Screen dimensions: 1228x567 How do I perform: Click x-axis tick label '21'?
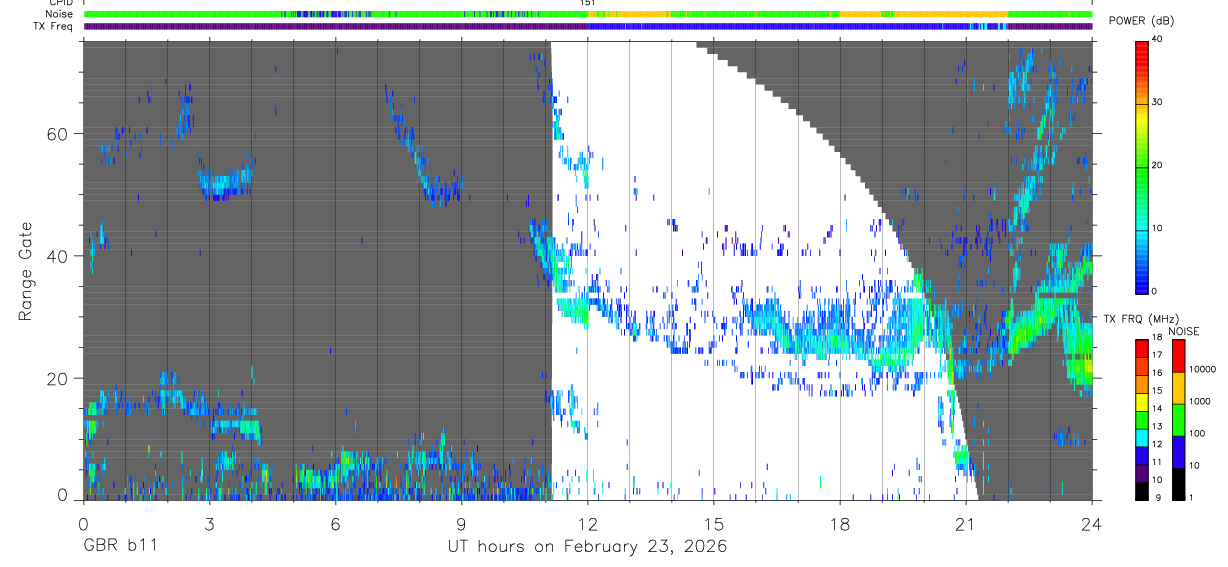[965, 522]
